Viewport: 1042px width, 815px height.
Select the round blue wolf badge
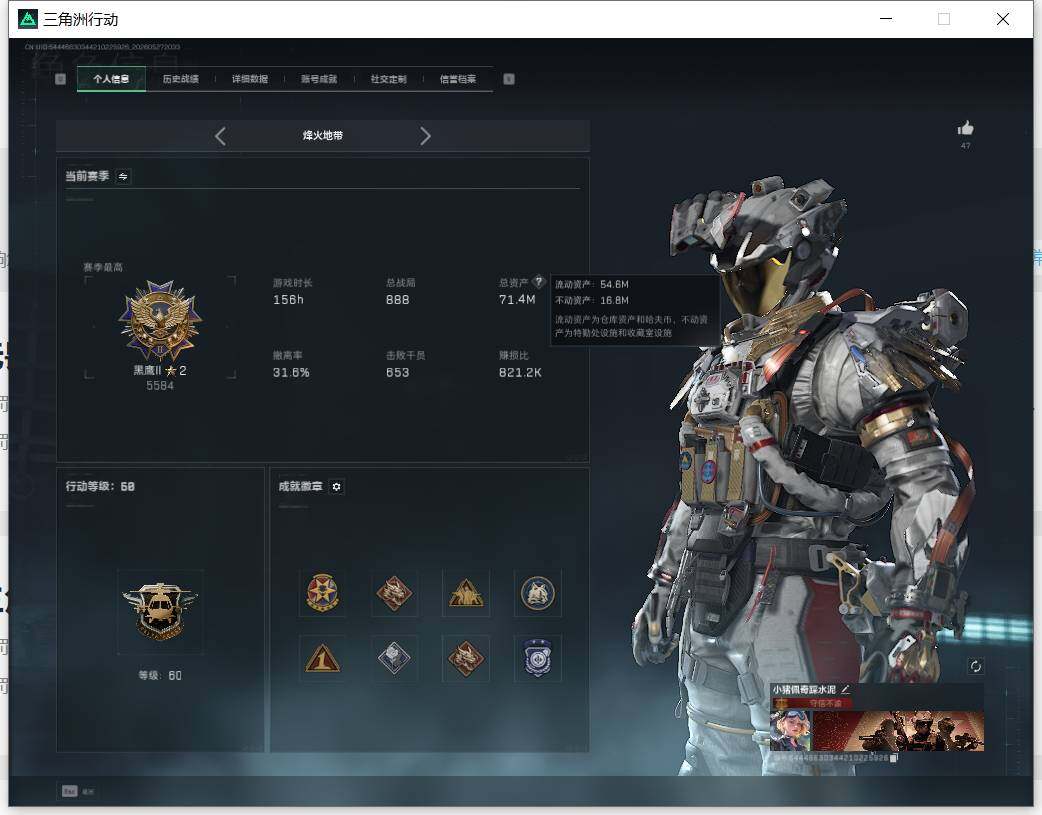tap(538, 593)
